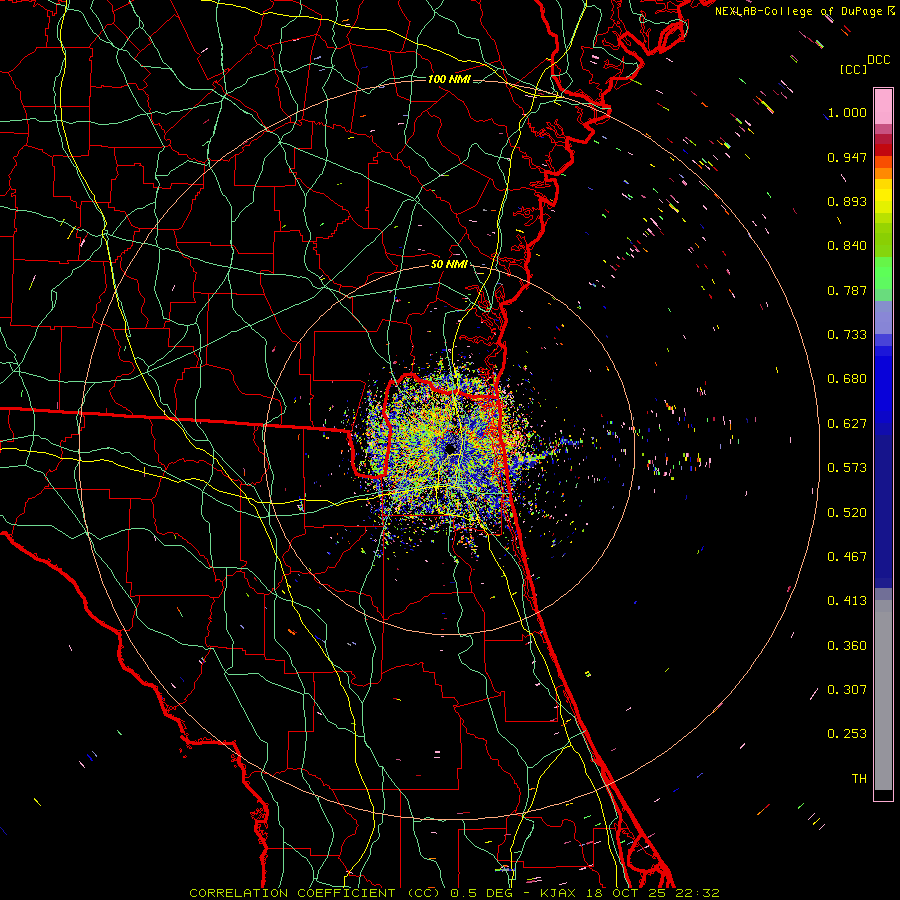900x900 pixels.
Task: Select the 0.520 value on the scale
Action: 847,513
